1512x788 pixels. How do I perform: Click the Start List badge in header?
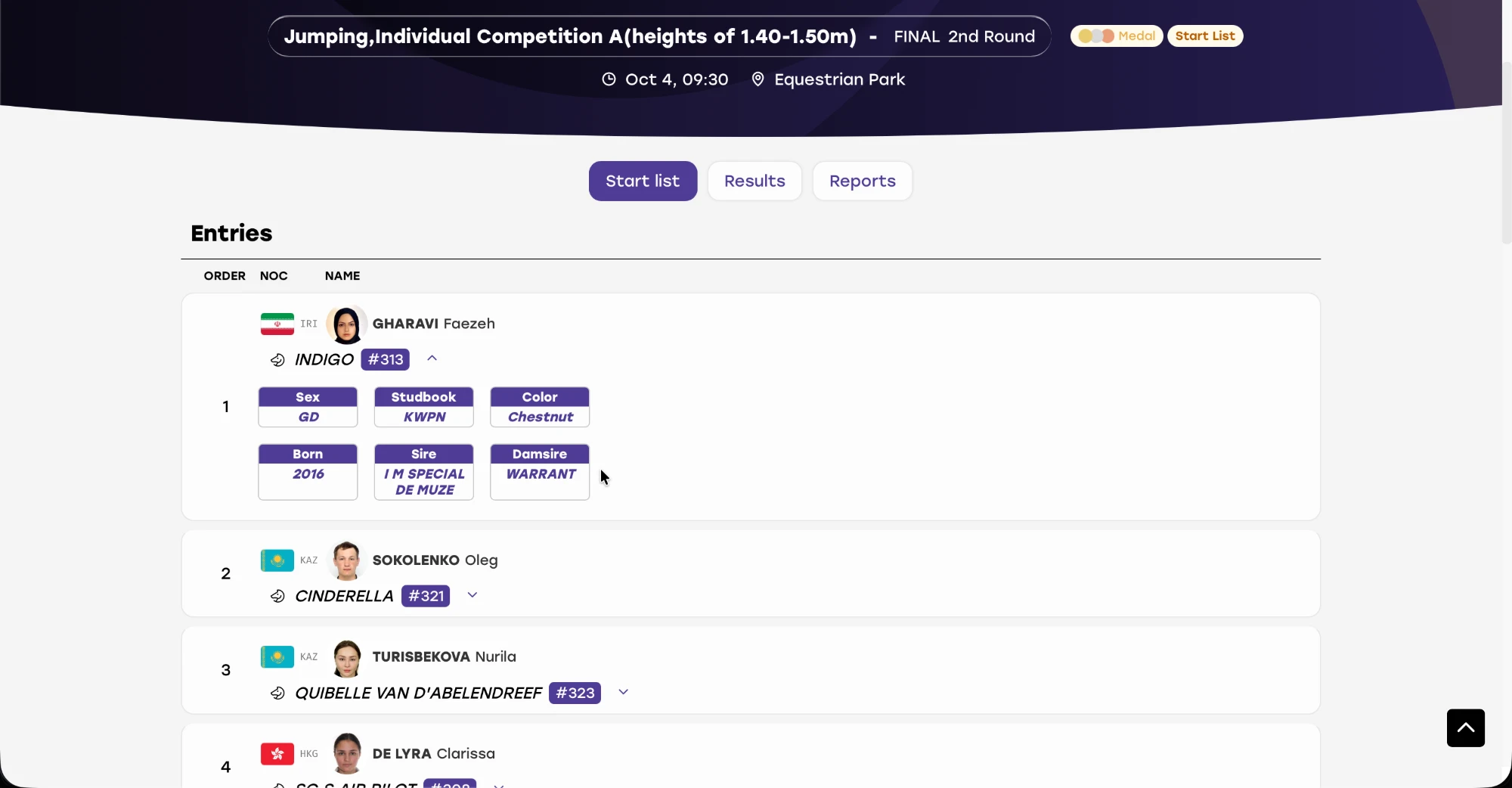point(1205,36)
